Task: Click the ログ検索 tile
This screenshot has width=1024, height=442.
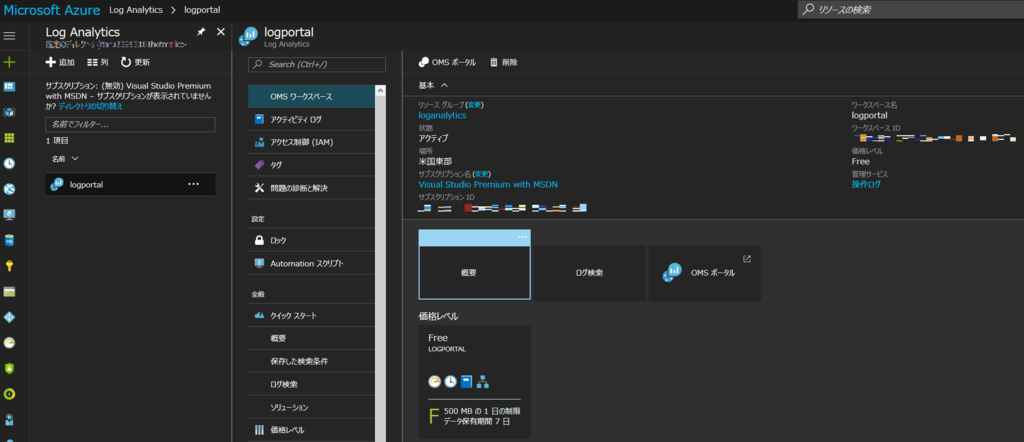Action: 590,273
